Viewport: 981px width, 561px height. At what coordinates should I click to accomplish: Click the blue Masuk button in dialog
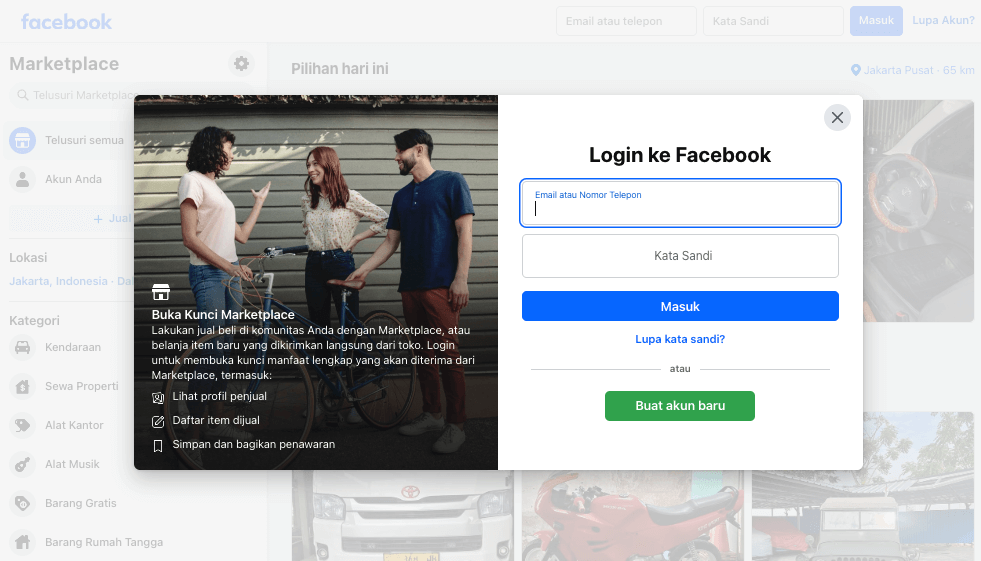(680, 306)
